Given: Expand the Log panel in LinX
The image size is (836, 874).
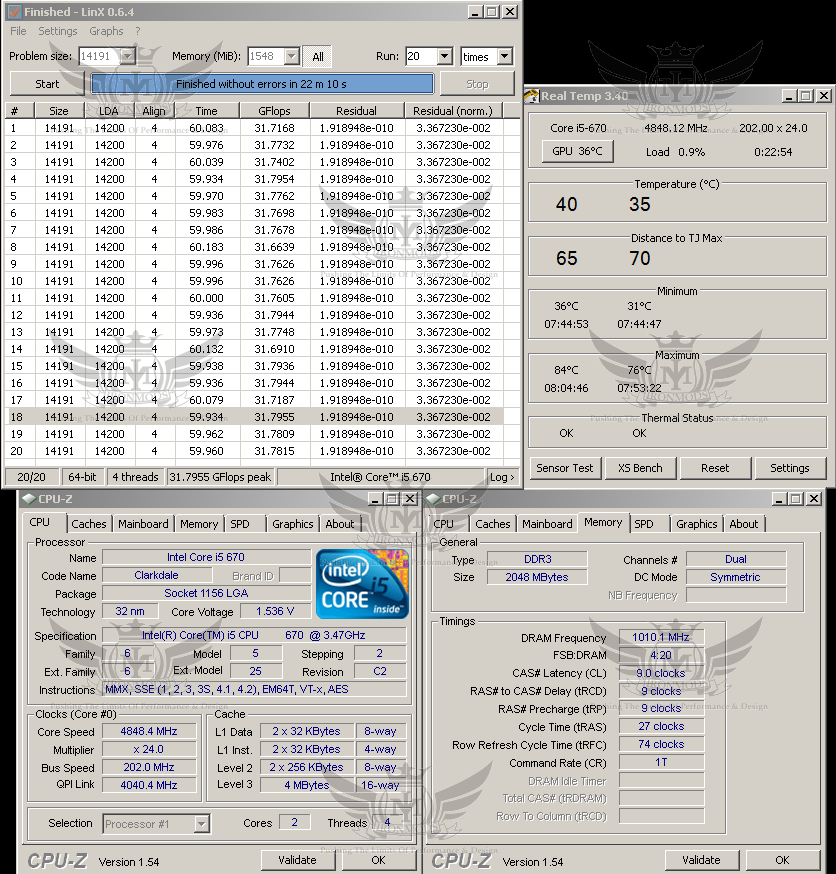Looking at the screenshot, I should 502,477.
